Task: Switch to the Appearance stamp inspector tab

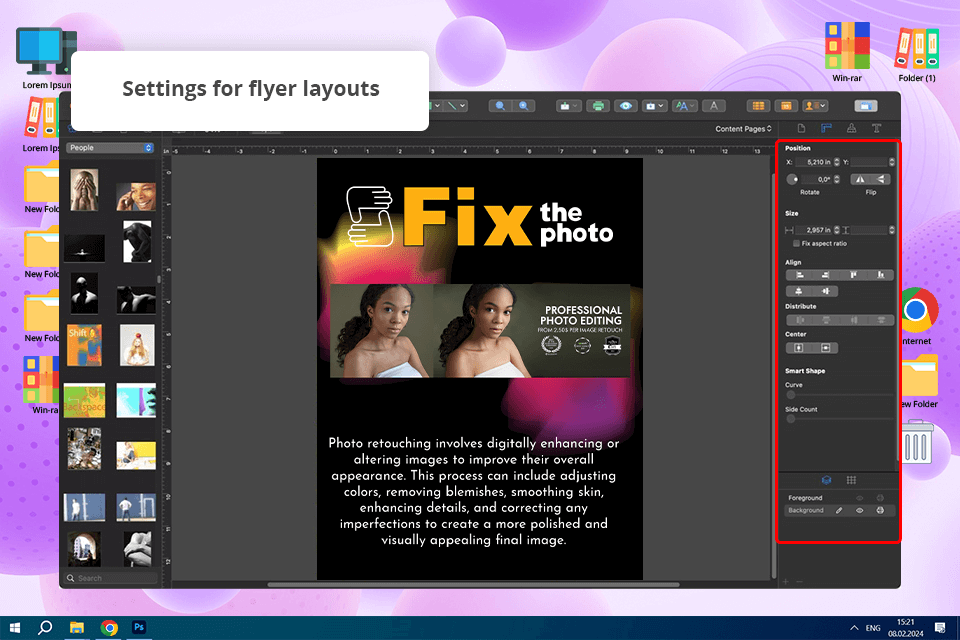Action: coord(852,129)
